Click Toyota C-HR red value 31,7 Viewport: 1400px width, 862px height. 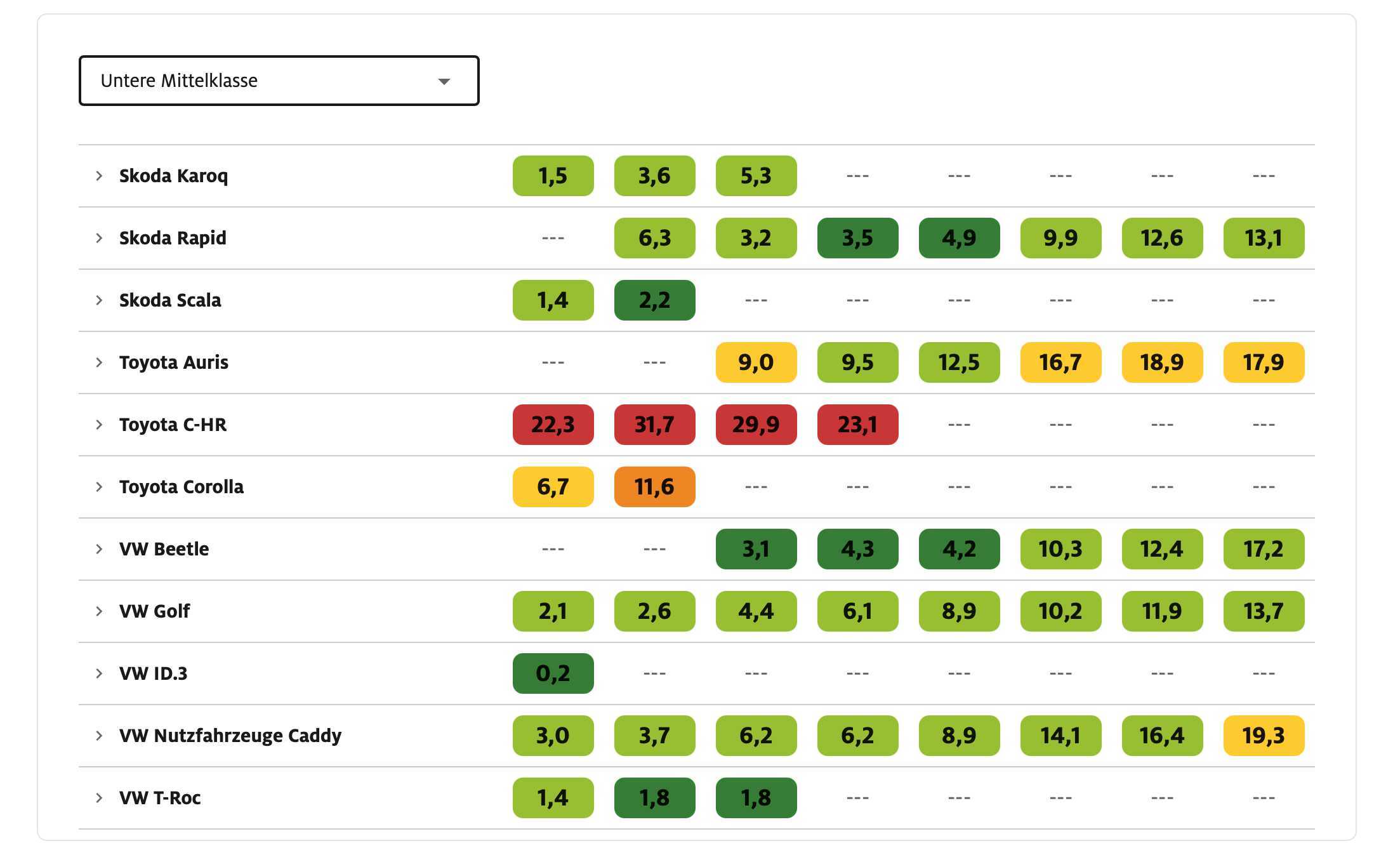click(655, 425)
